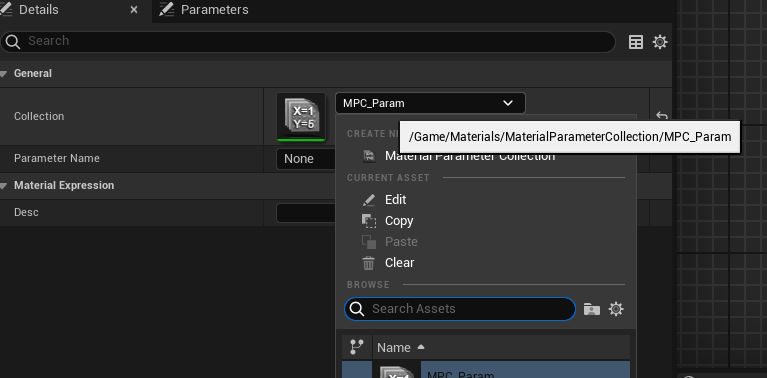Image resolution: width=767 pixels, height=378 pixels.
Task: Collapse the Material Expression section
Action: 4,186
